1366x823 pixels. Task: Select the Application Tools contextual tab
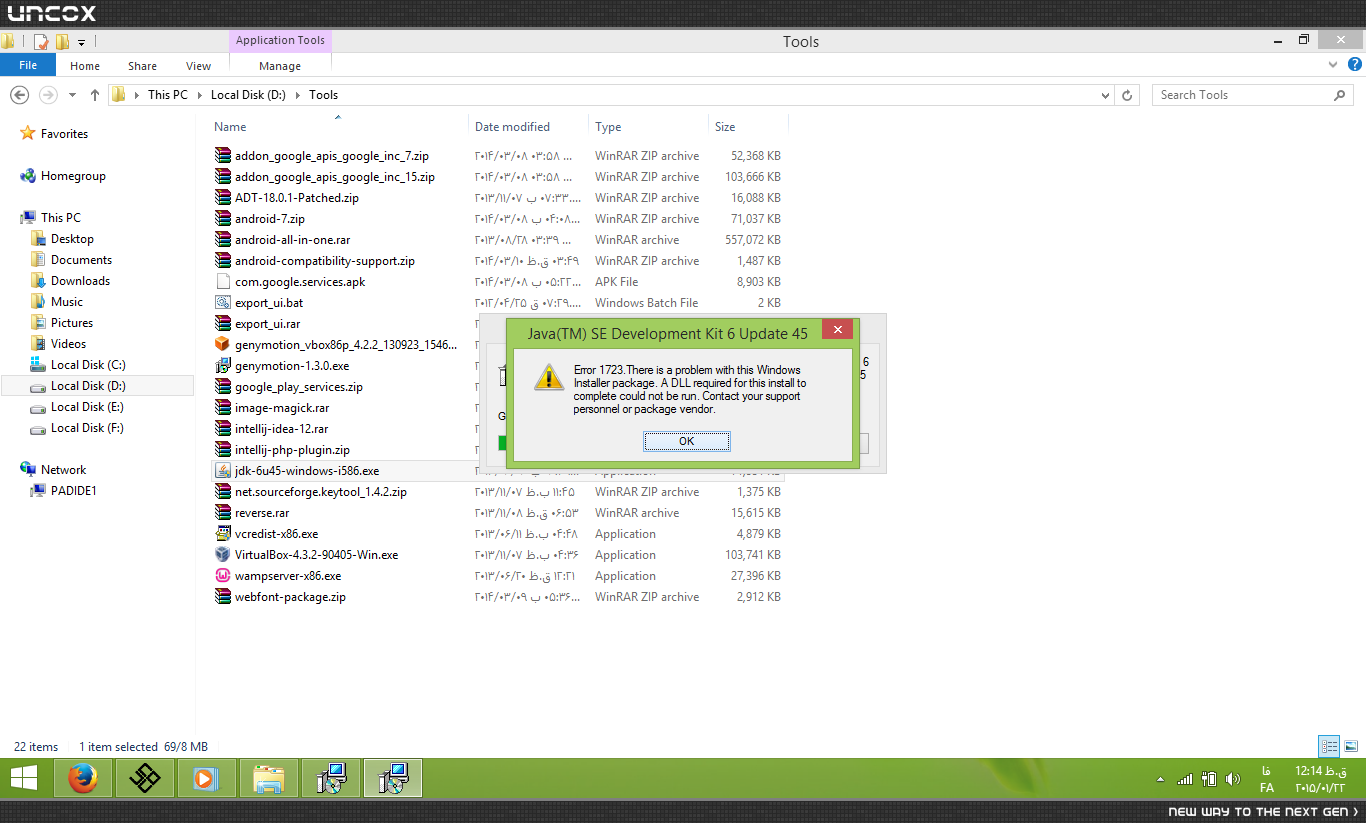click(x=280, y=41)
